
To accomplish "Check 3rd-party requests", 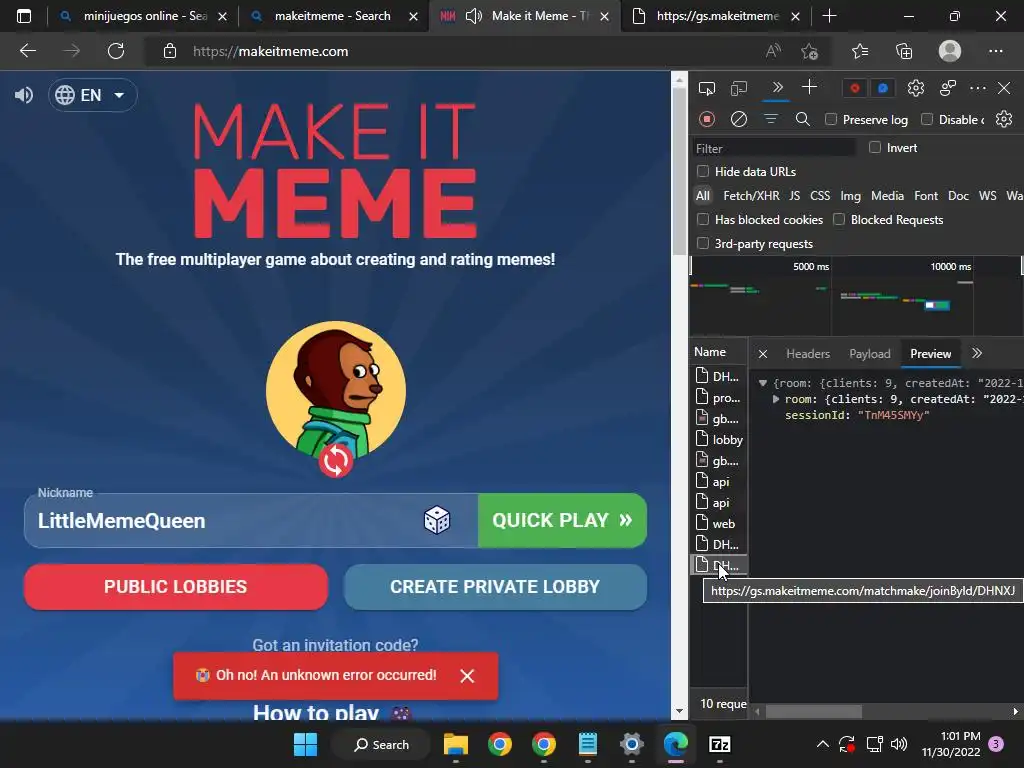I will (703, 243).
